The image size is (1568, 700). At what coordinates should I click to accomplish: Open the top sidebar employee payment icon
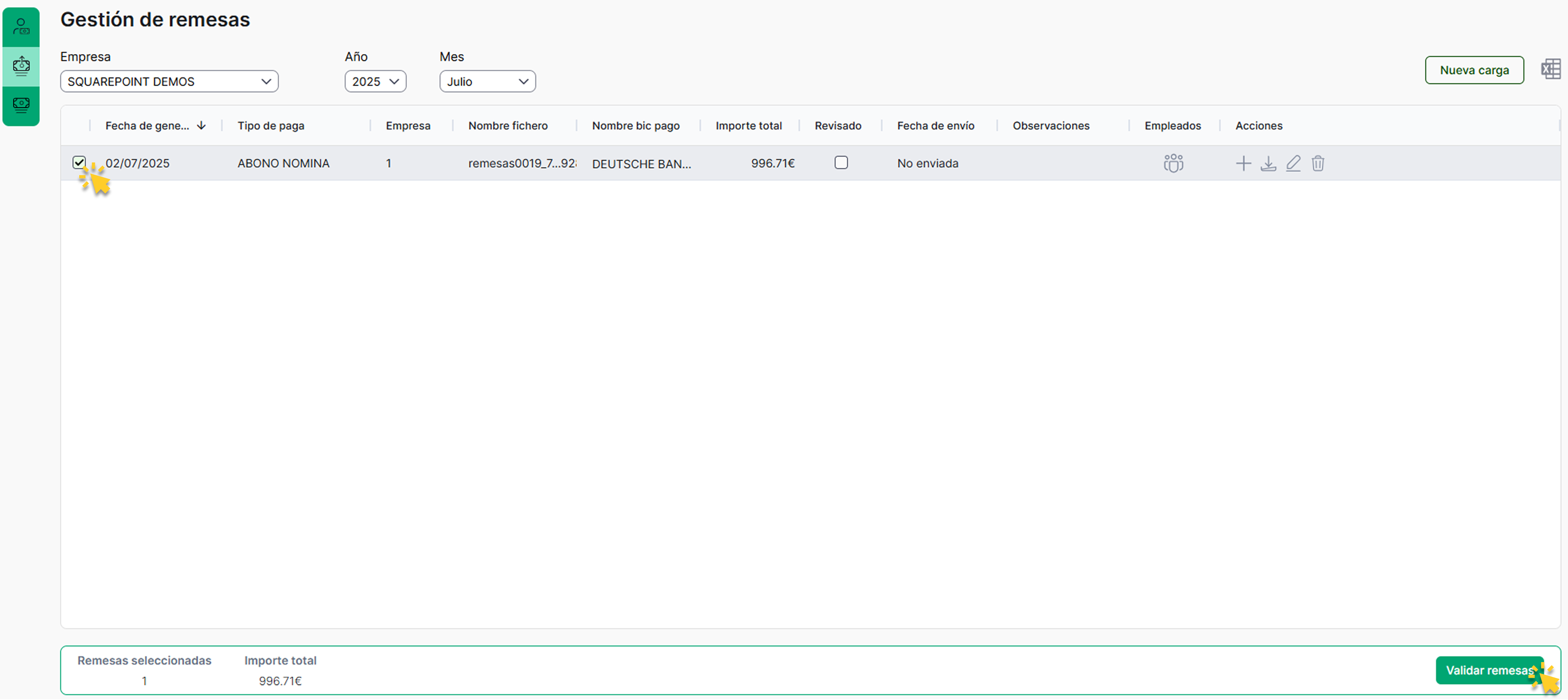tap(21, 27)
